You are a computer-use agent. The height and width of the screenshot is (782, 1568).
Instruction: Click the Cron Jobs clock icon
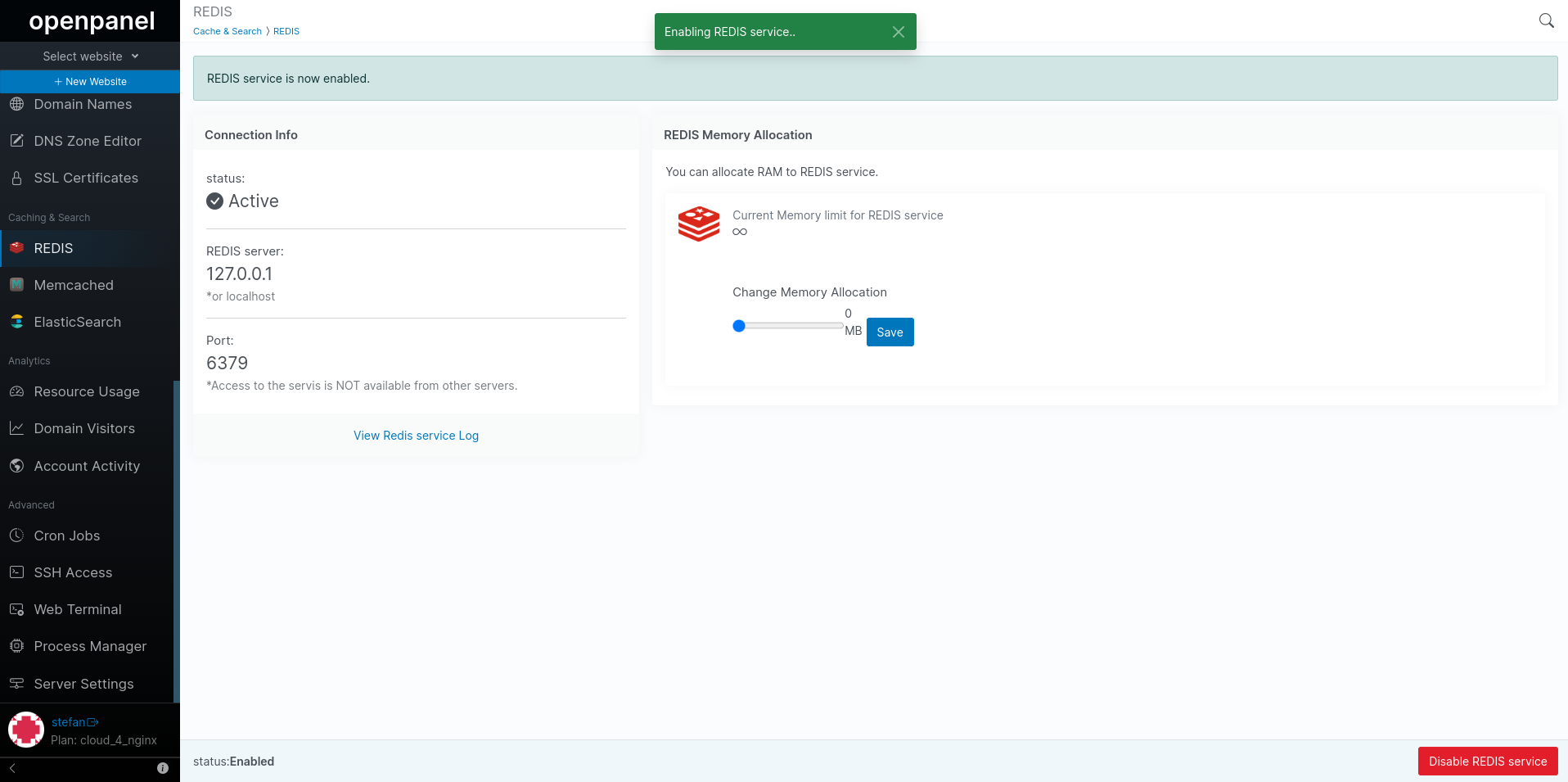click(16, 536)
